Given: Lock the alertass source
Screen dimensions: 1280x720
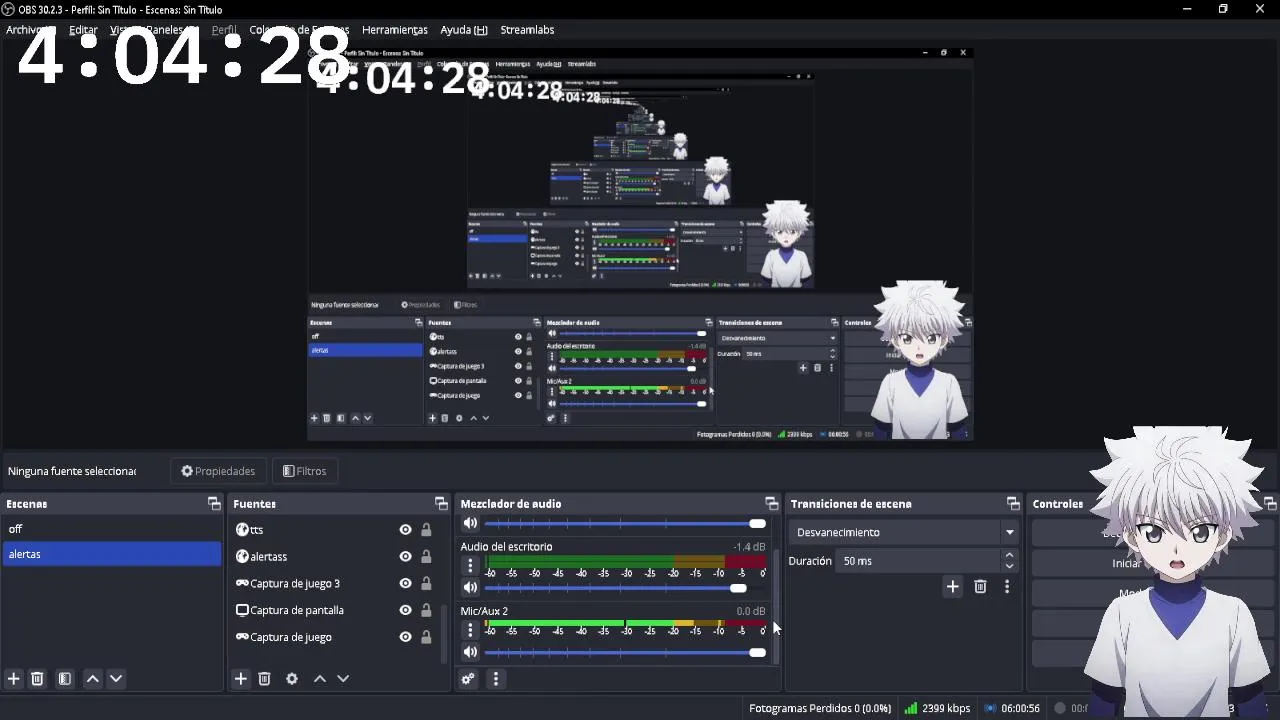Looking at the screenshot, I should [x=426, y=556].
